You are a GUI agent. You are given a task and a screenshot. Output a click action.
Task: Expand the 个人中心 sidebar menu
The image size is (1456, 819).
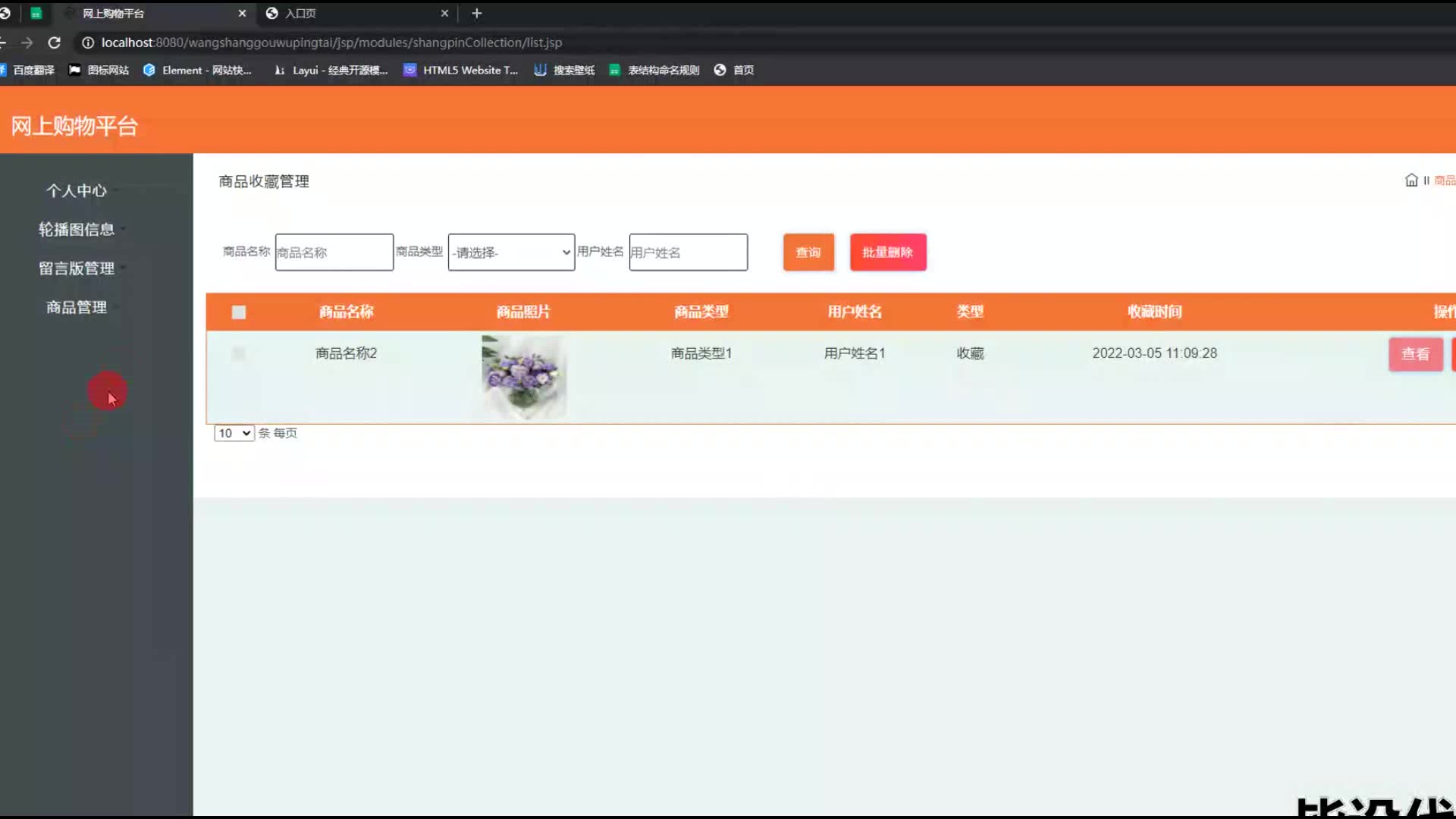(x=77, y=190)
